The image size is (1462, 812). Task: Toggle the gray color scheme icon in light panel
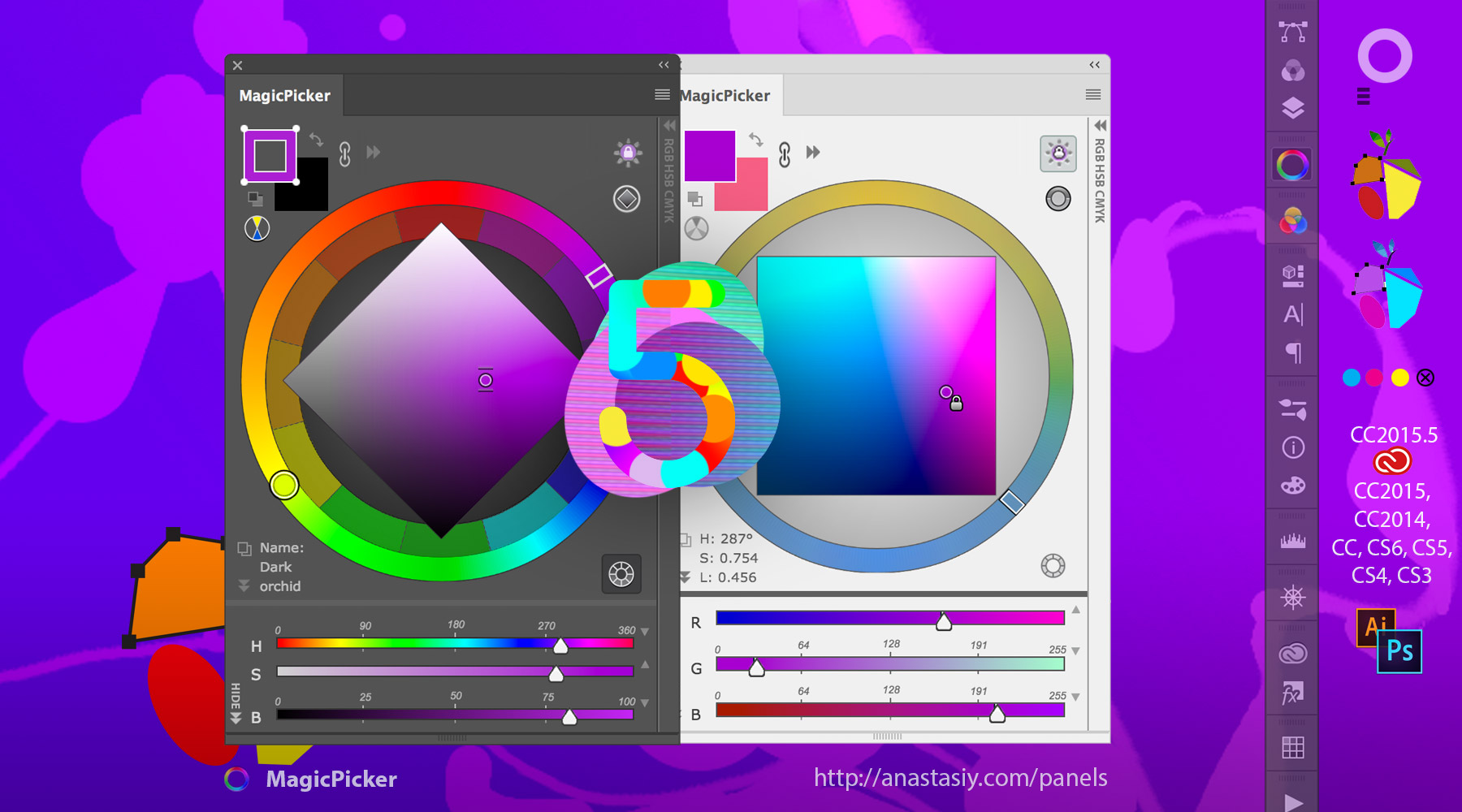(x=696, y=229)
